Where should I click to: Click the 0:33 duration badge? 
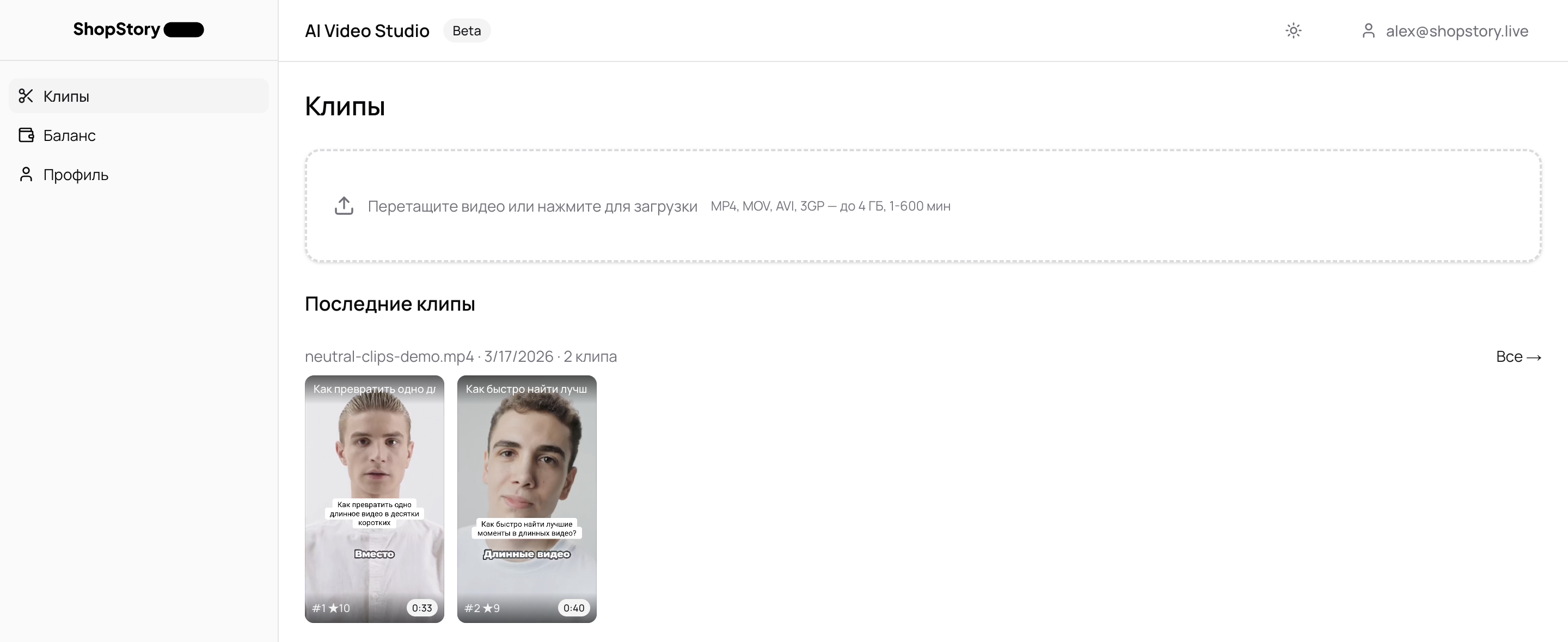[x=422, y=608]
